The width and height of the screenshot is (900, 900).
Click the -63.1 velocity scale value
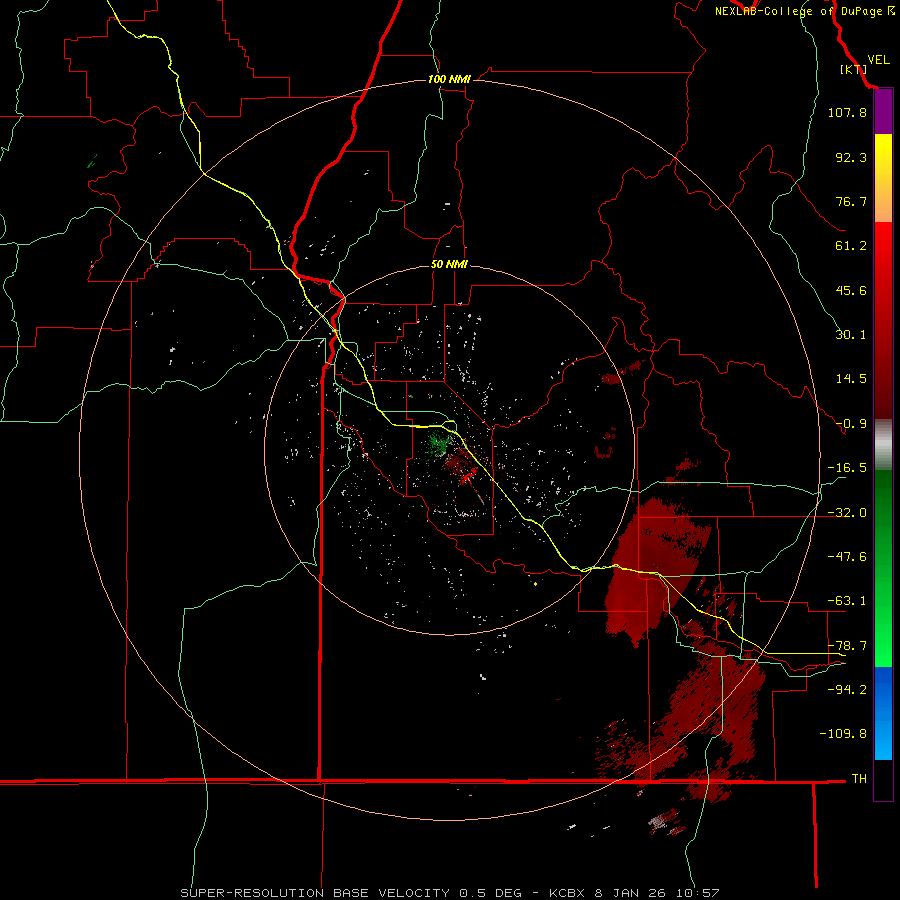847,601
